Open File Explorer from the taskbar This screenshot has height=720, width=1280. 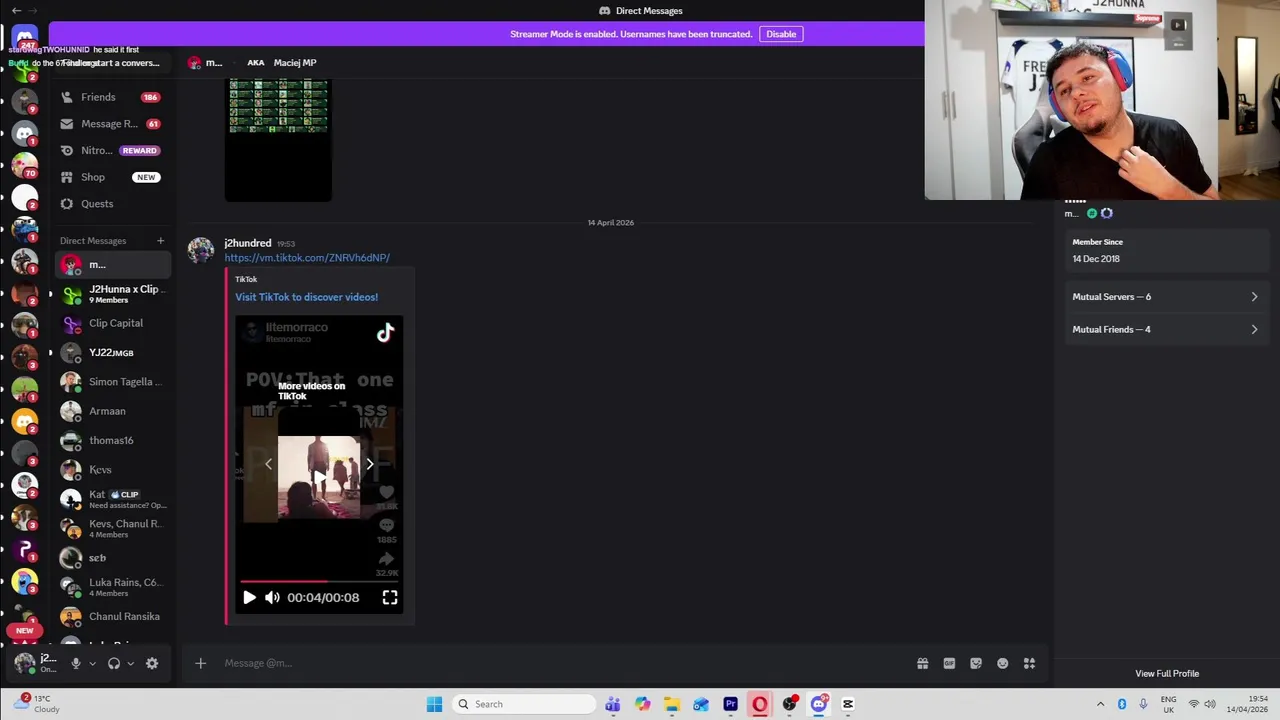pyautogui.click(x=671, y=704)
